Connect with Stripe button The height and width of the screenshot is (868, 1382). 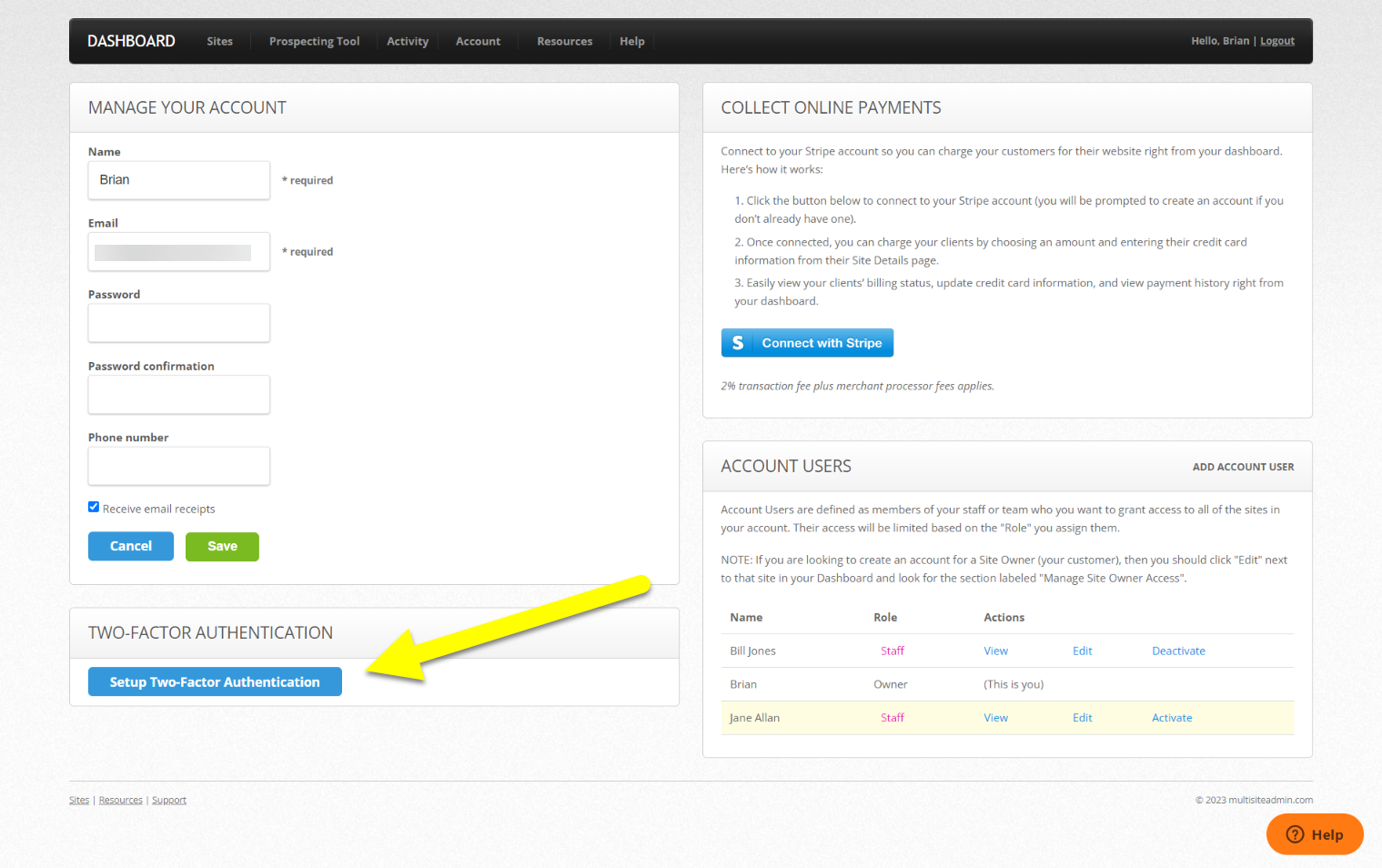coord(807,343)
